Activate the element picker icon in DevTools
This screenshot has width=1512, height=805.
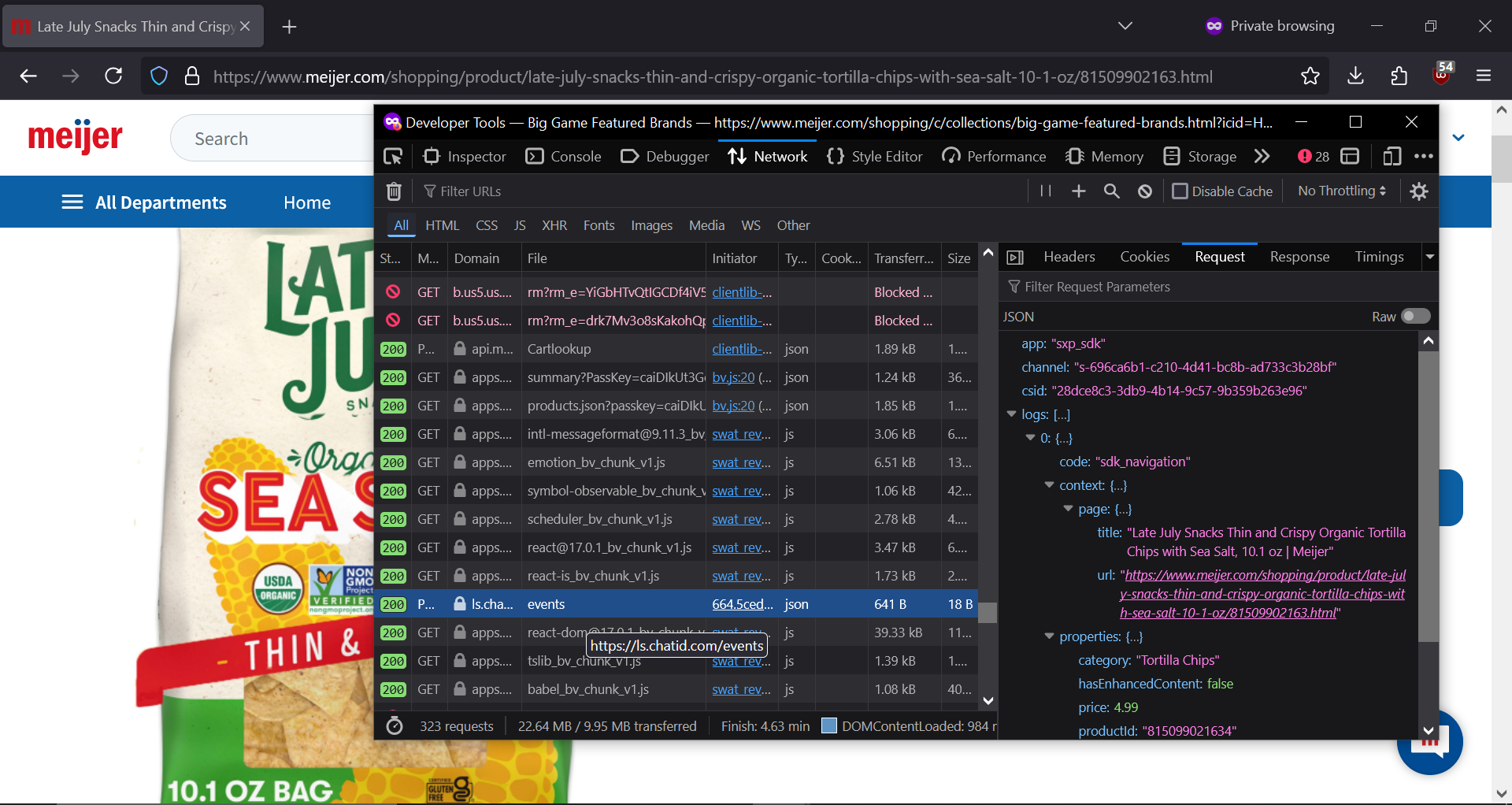pyautogui.click(x=393, y=157)
